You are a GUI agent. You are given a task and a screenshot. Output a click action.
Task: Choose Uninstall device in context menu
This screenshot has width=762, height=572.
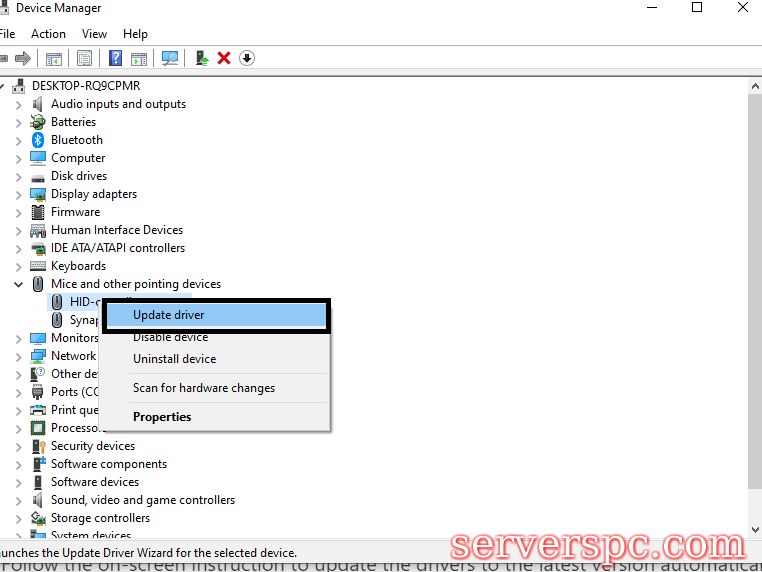tap(174, 359)
